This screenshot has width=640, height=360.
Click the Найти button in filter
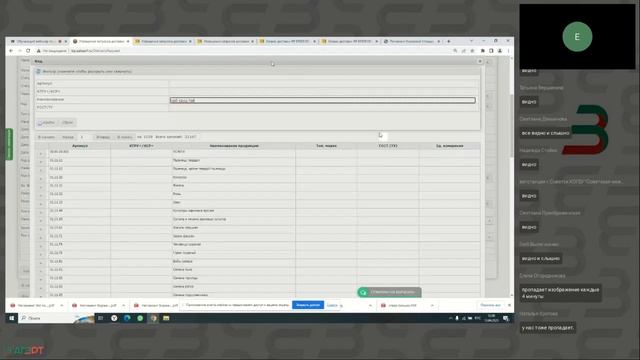point(46,122)
